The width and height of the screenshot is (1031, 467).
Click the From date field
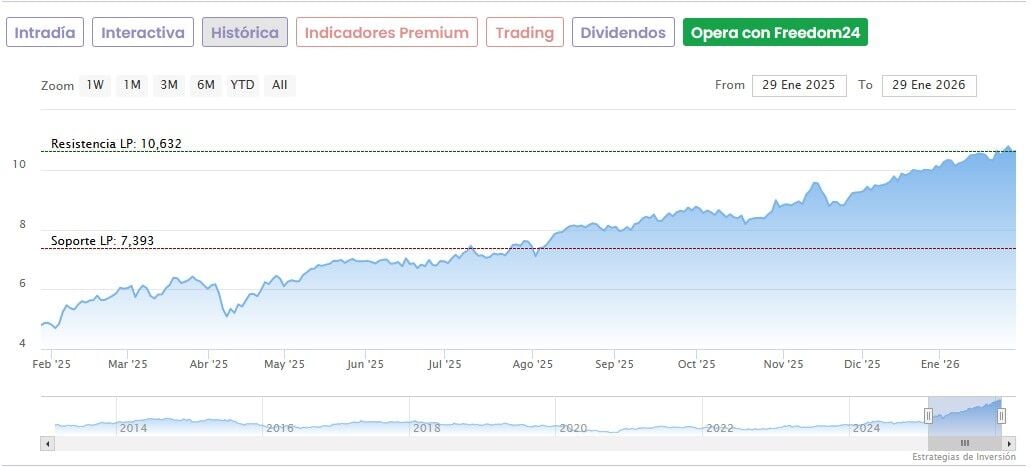800,85
